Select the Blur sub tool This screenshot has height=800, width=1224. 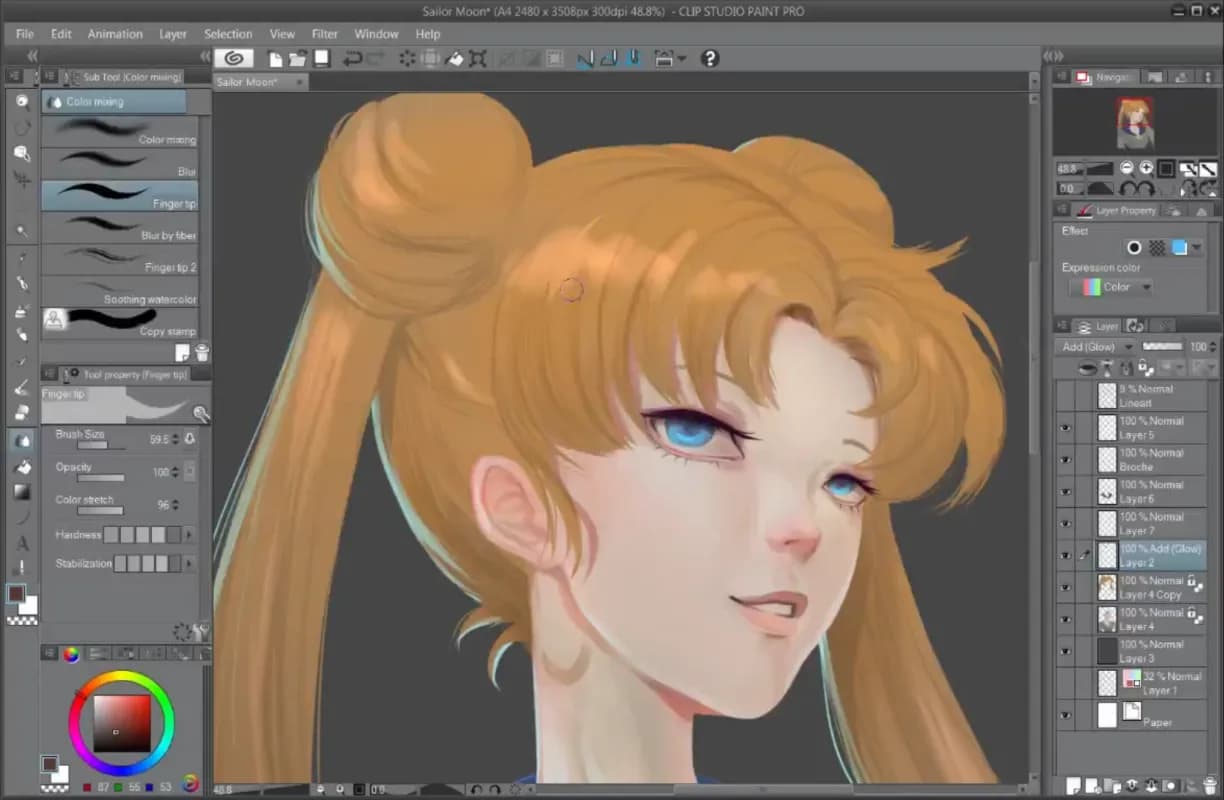[x=120, y=164]
